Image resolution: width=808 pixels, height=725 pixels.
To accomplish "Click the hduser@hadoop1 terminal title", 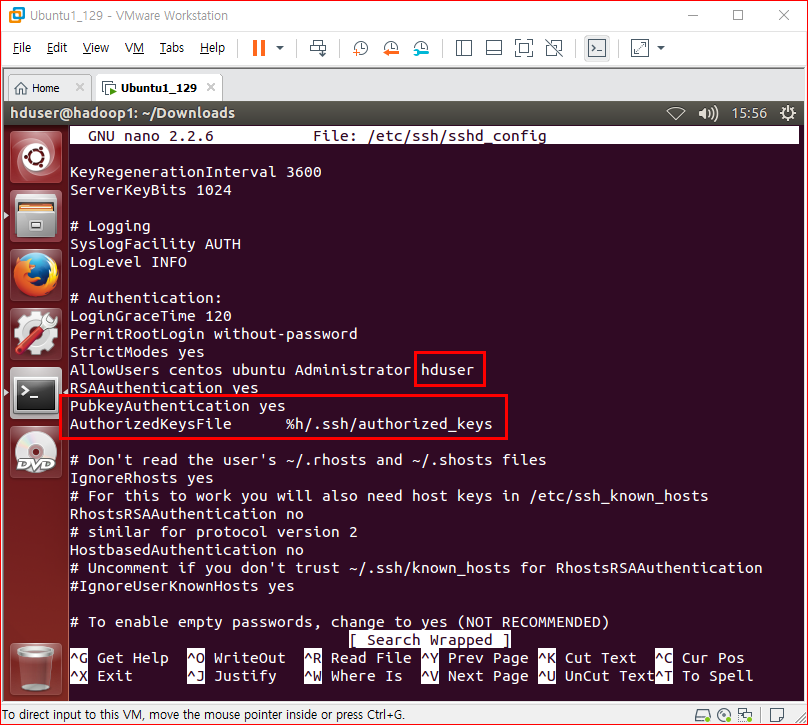I will pos(123,113).
